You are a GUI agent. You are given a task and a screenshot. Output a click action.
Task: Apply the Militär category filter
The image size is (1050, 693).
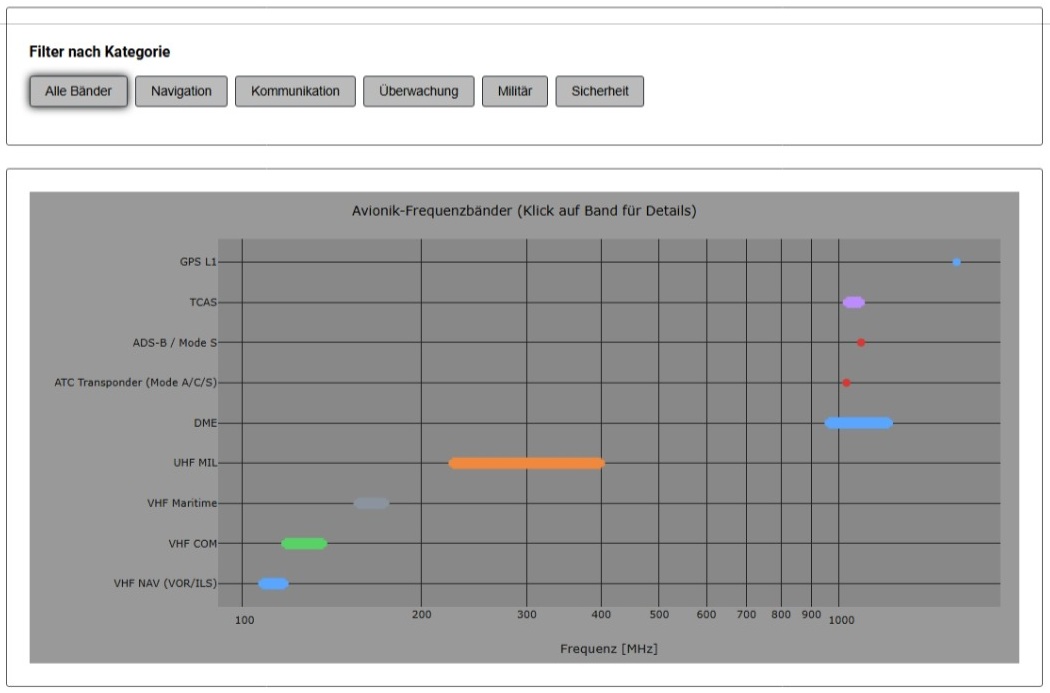click(514, 91)
